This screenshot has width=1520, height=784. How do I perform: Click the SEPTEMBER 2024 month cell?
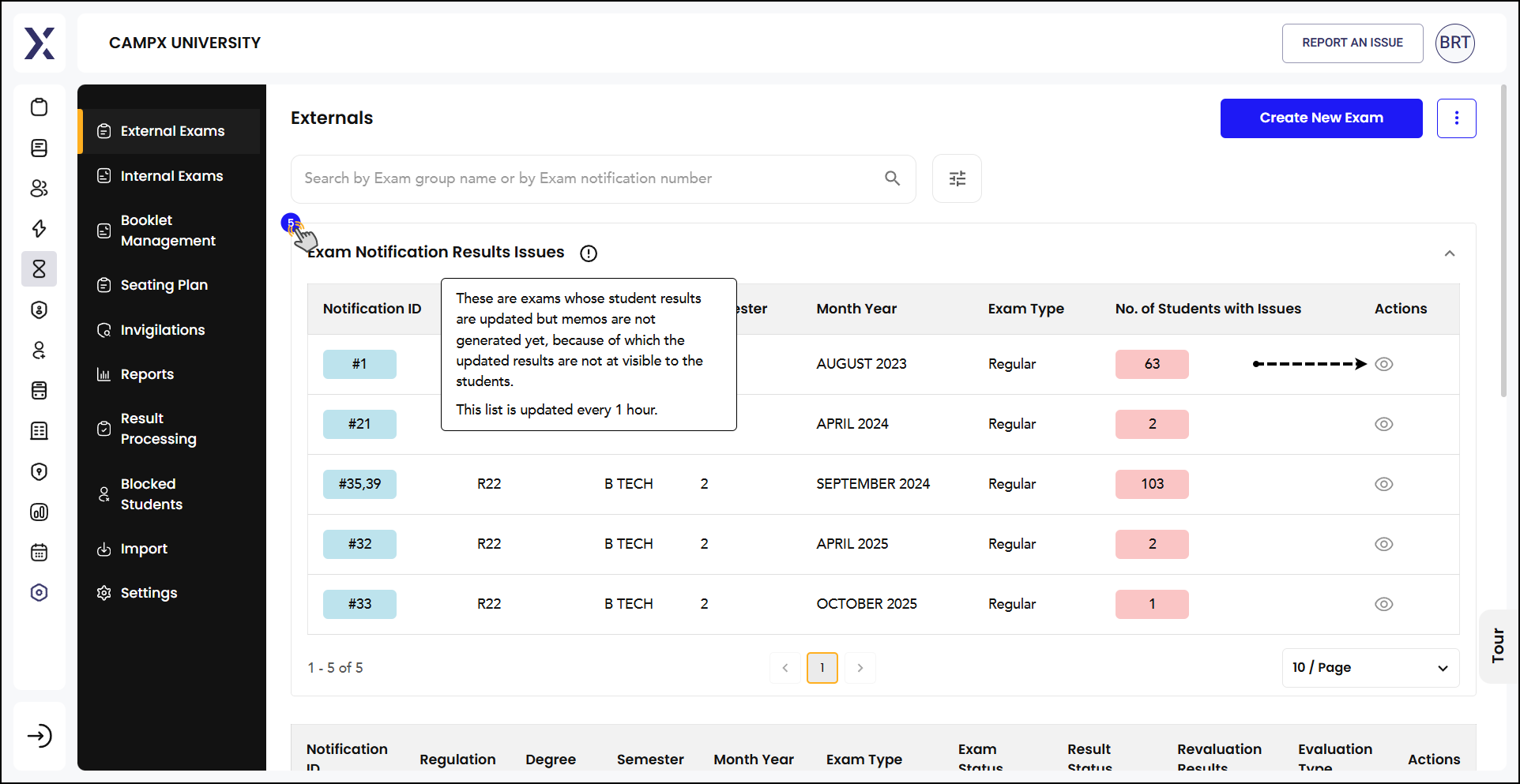tap(873, 484)
